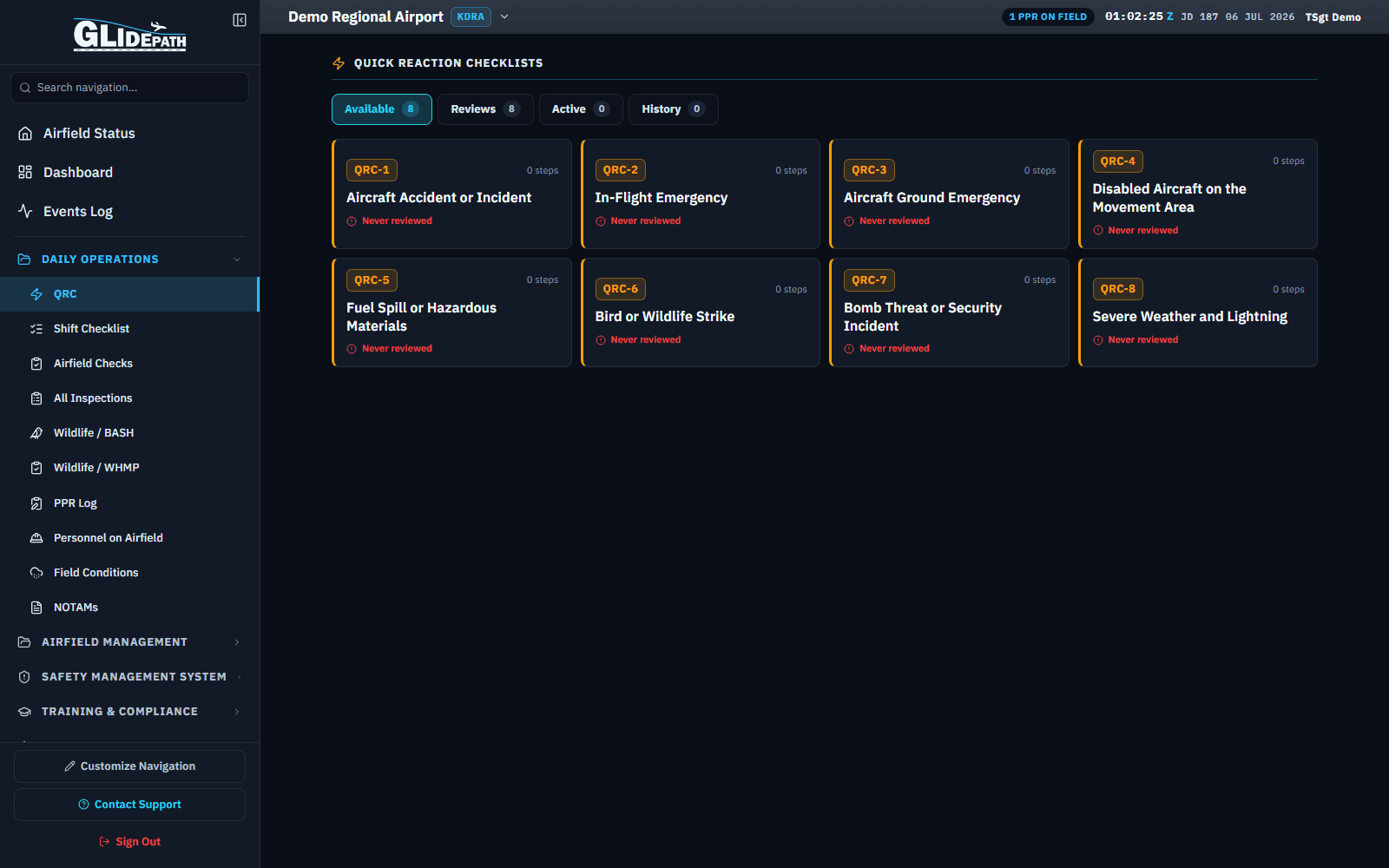Click the Wildlife / WHMP clipboard icon

[36, 468]
